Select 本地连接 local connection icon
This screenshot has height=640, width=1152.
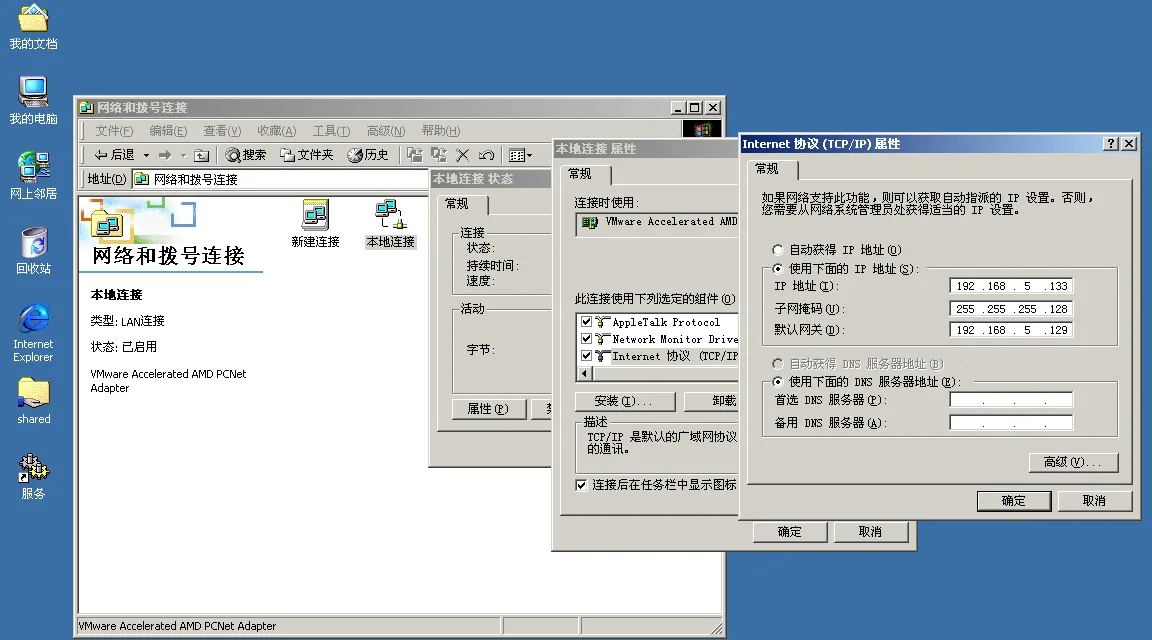390,224
